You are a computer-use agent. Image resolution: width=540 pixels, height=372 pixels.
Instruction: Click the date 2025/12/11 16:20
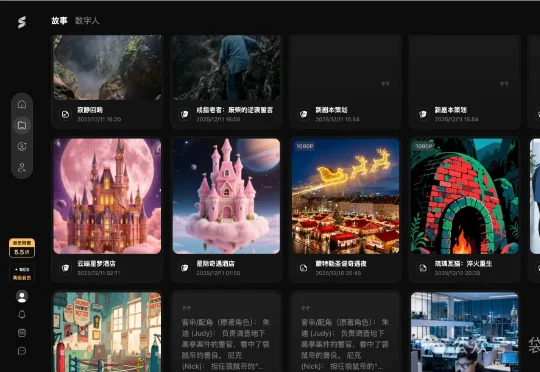coord(99,120)
